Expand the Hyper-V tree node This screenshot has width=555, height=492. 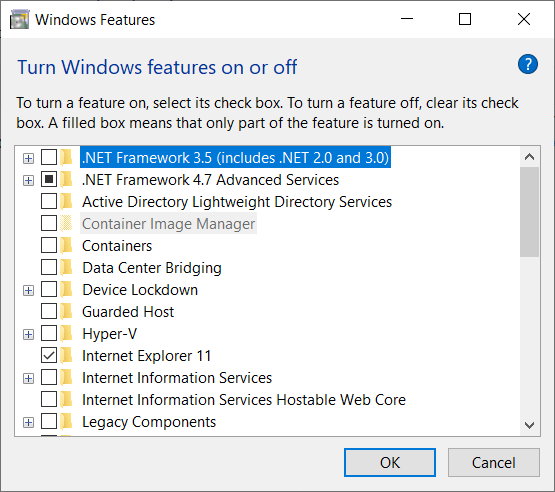coord(28,334)
